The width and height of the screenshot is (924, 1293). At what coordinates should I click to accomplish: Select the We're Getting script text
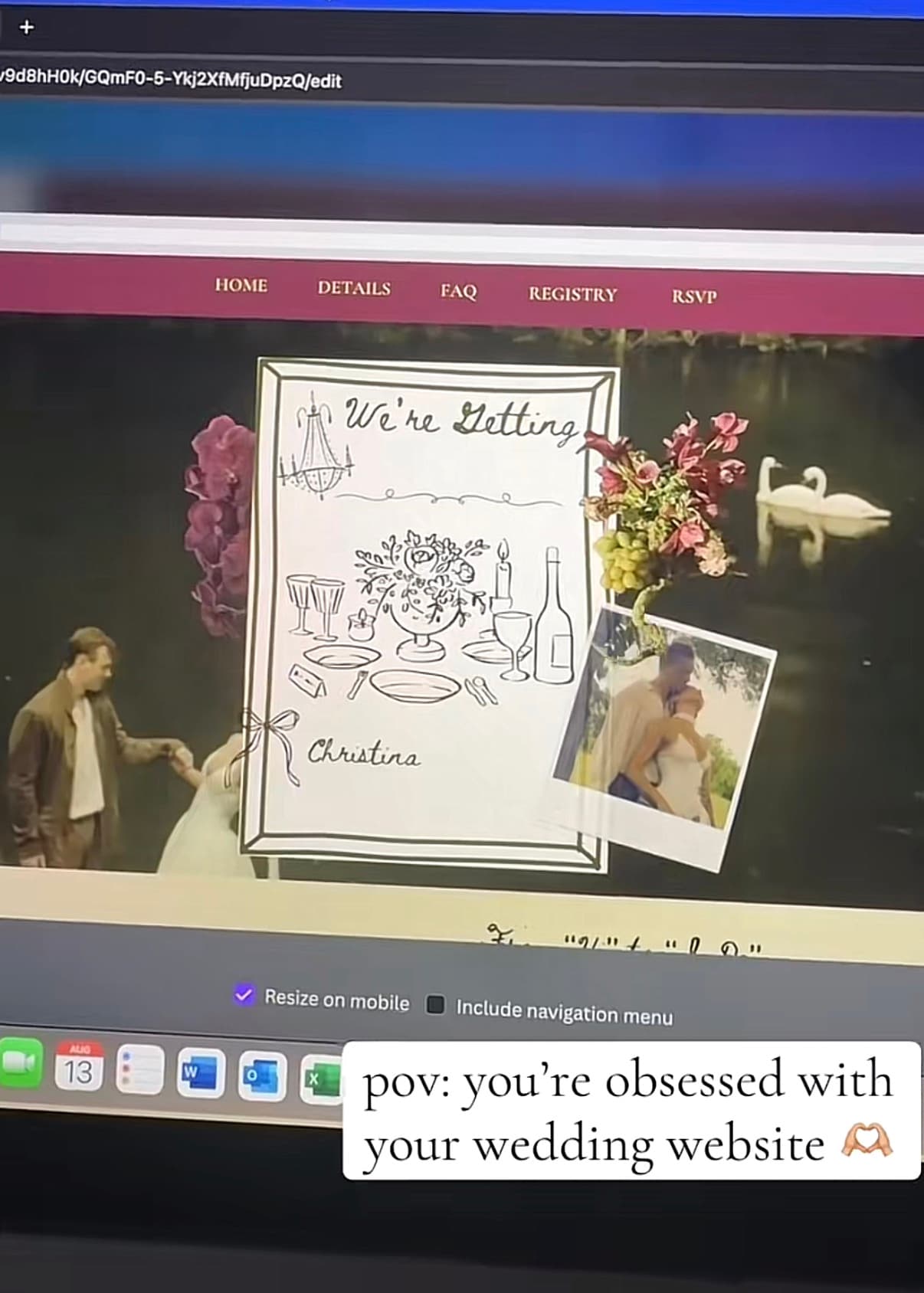[461, 421]
